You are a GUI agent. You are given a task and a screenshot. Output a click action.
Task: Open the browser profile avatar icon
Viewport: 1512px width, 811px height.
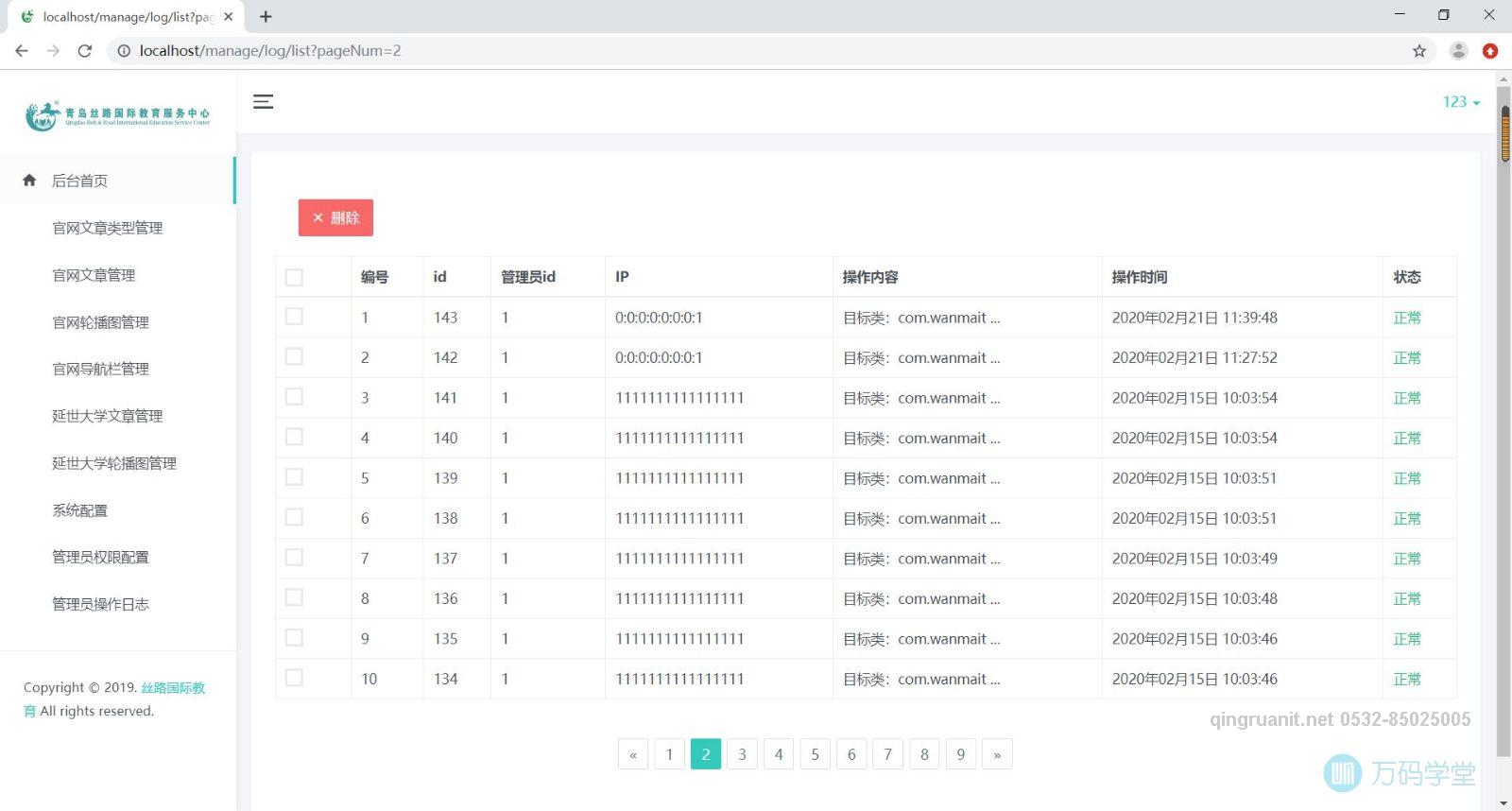click(1458, 51)
